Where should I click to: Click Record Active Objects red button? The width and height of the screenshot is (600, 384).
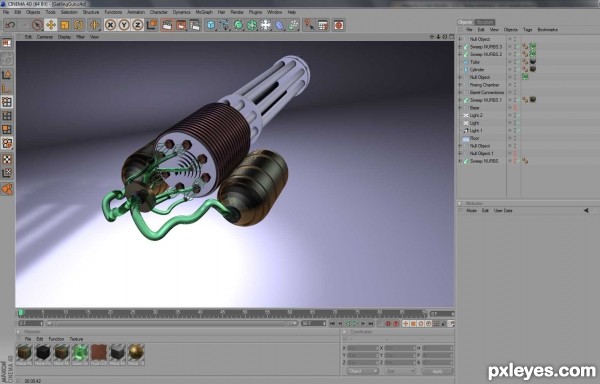click(388, 324)
